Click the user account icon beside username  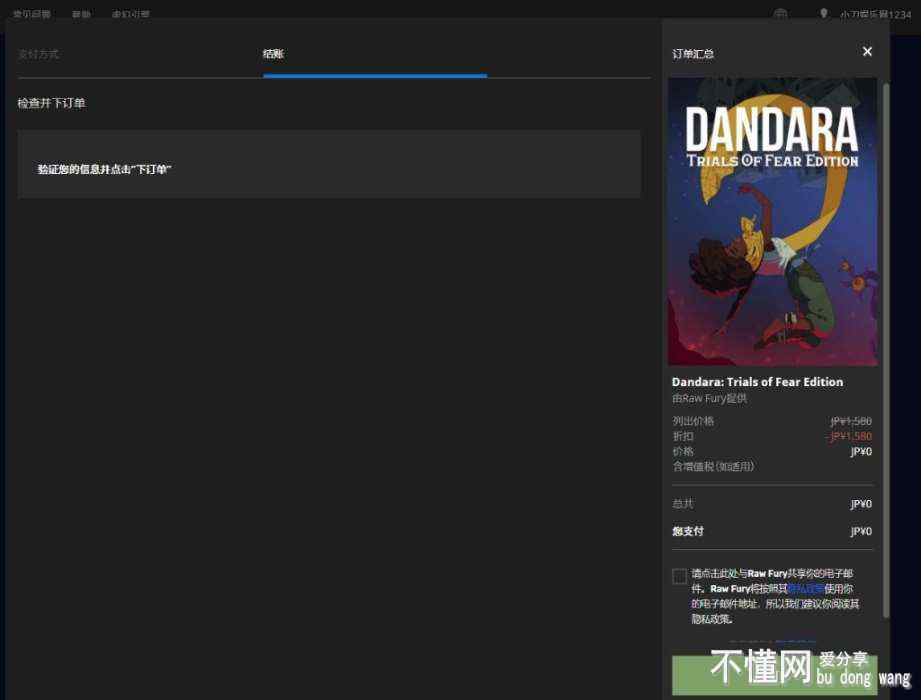[x=823, y=14]
